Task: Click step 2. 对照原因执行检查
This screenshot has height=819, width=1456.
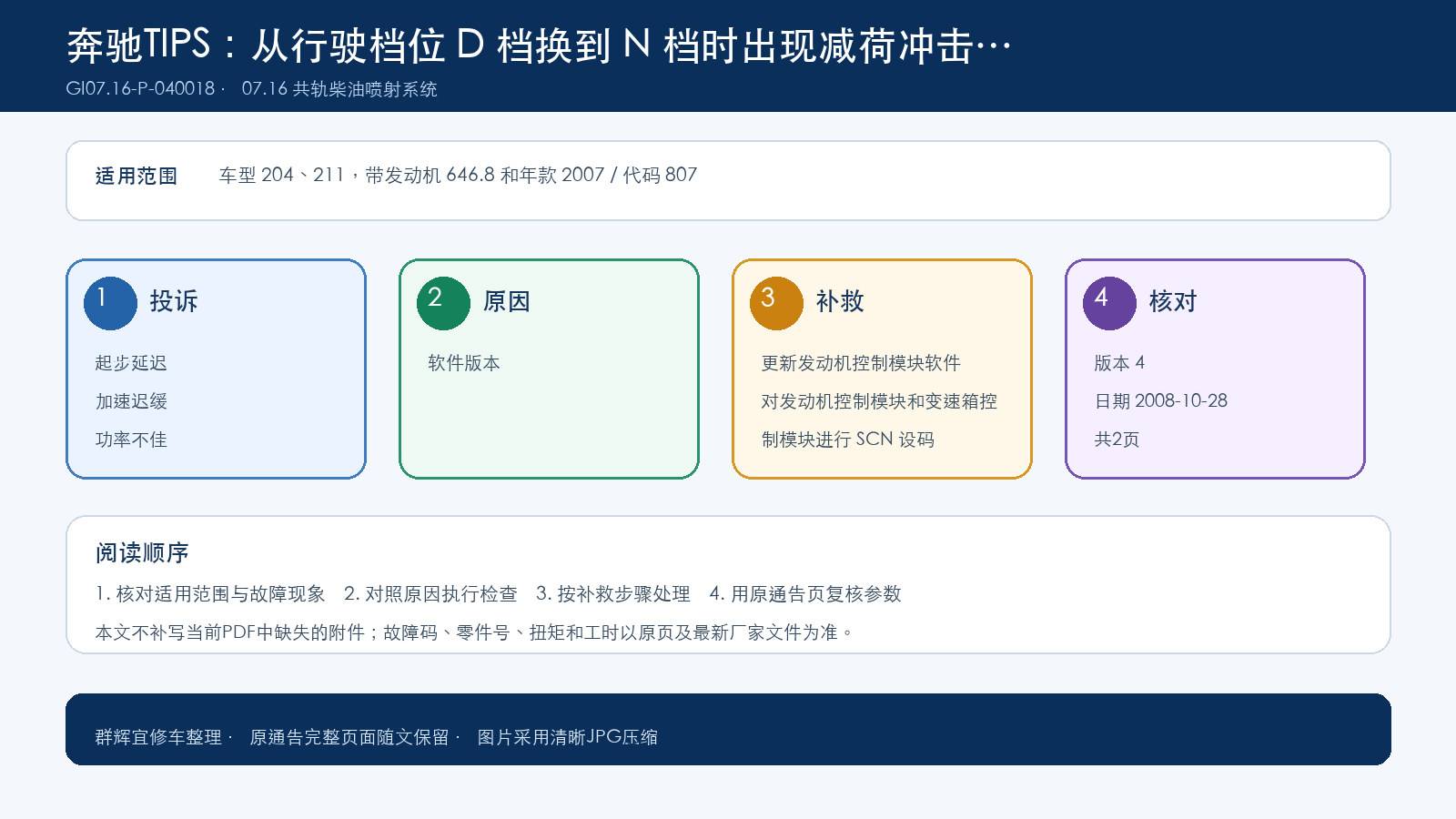Action: pos(430,594)
